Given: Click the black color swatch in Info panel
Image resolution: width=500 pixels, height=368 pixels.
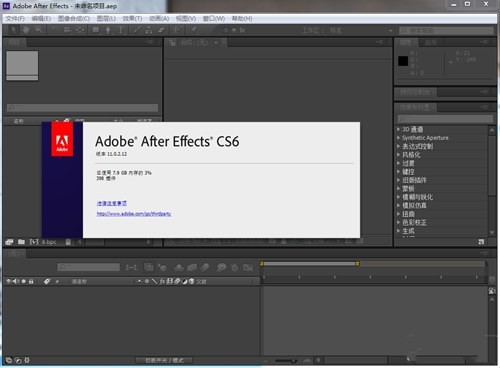Looking at the screenshot, I should click(x=403, y=61).
